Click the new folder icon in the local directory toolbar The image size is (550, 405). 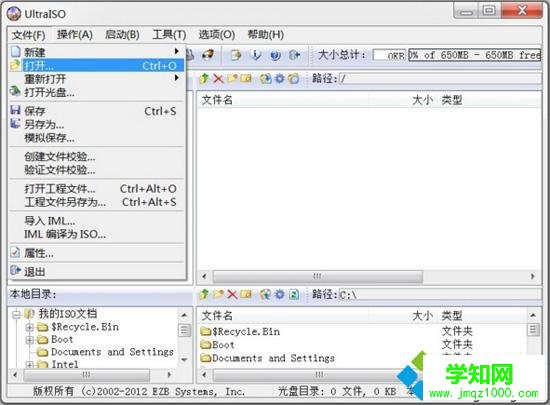218,294
